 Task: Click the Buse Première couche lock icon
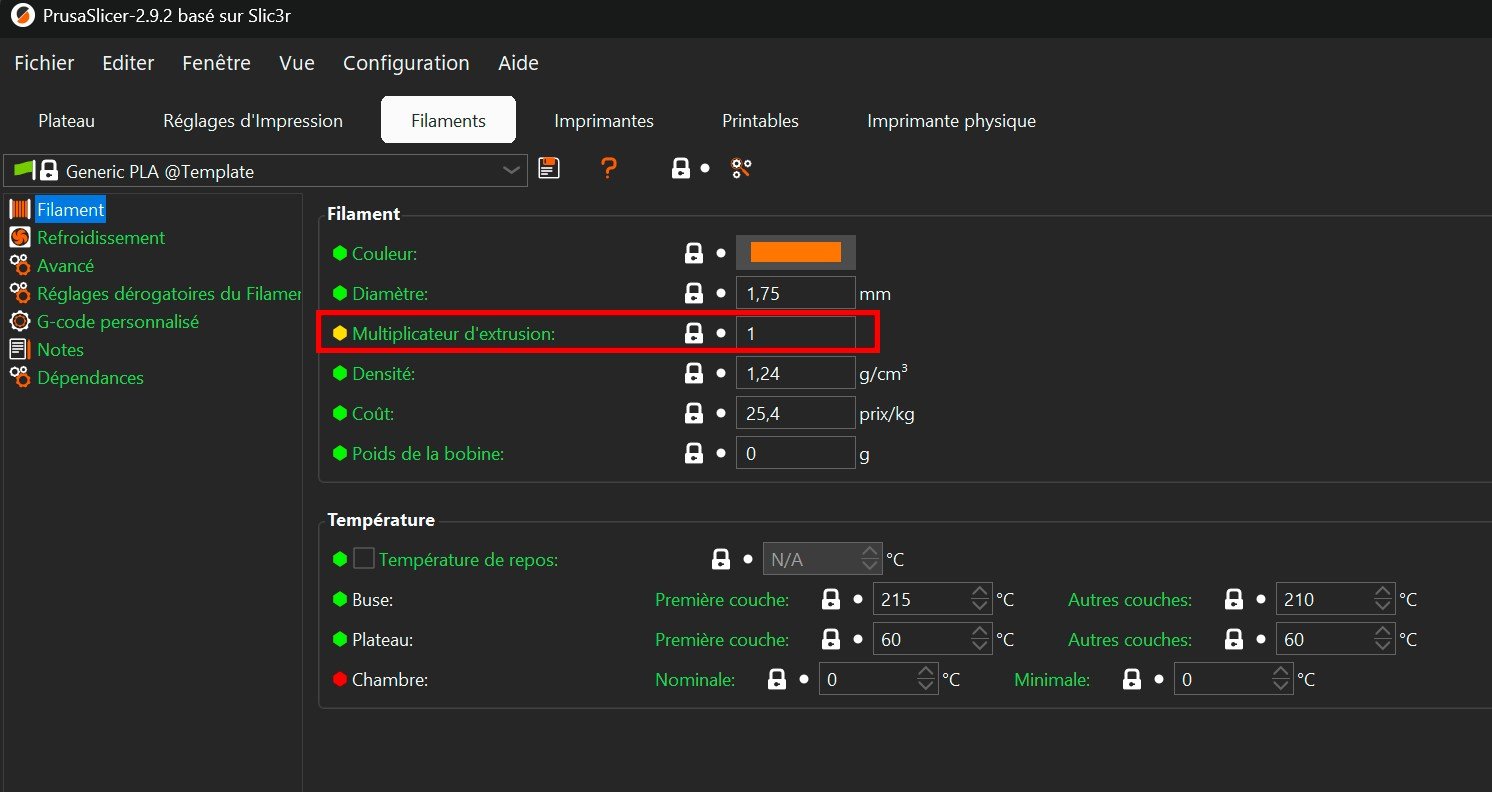(831, 599)
